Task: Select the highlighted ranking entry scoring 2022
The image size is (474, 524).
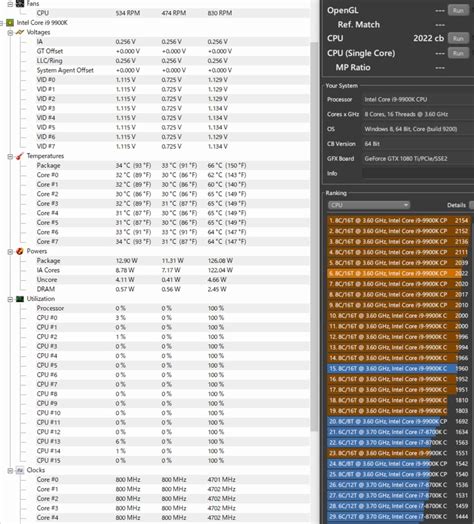Action: [x=399, y=273]
